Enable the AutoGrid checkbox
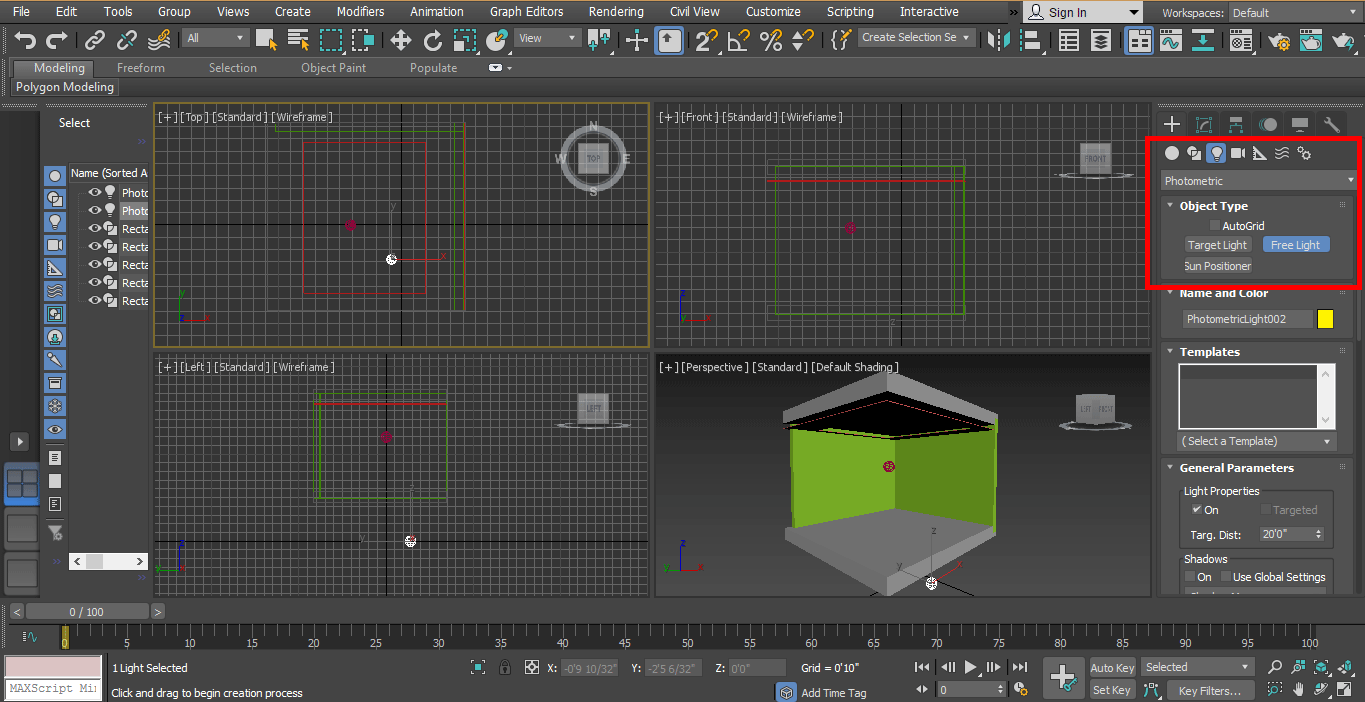The width and height of the screenshot is (1365, 702). 1215,226
